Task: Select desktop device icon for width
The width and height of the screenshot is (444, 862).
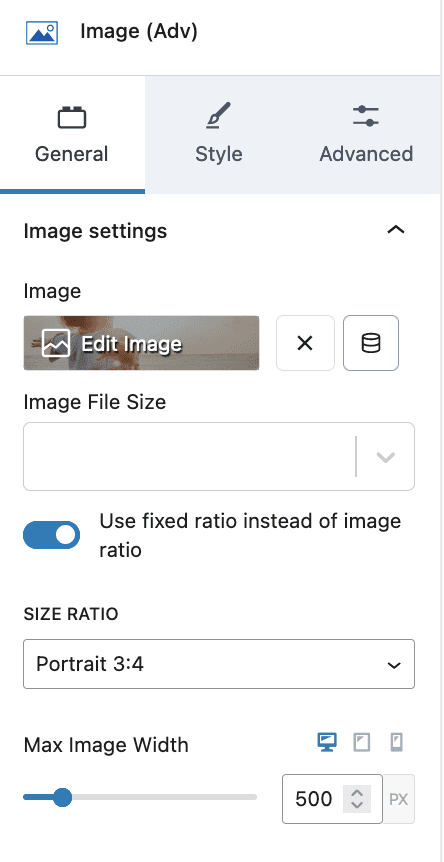Action: [327, 743]
